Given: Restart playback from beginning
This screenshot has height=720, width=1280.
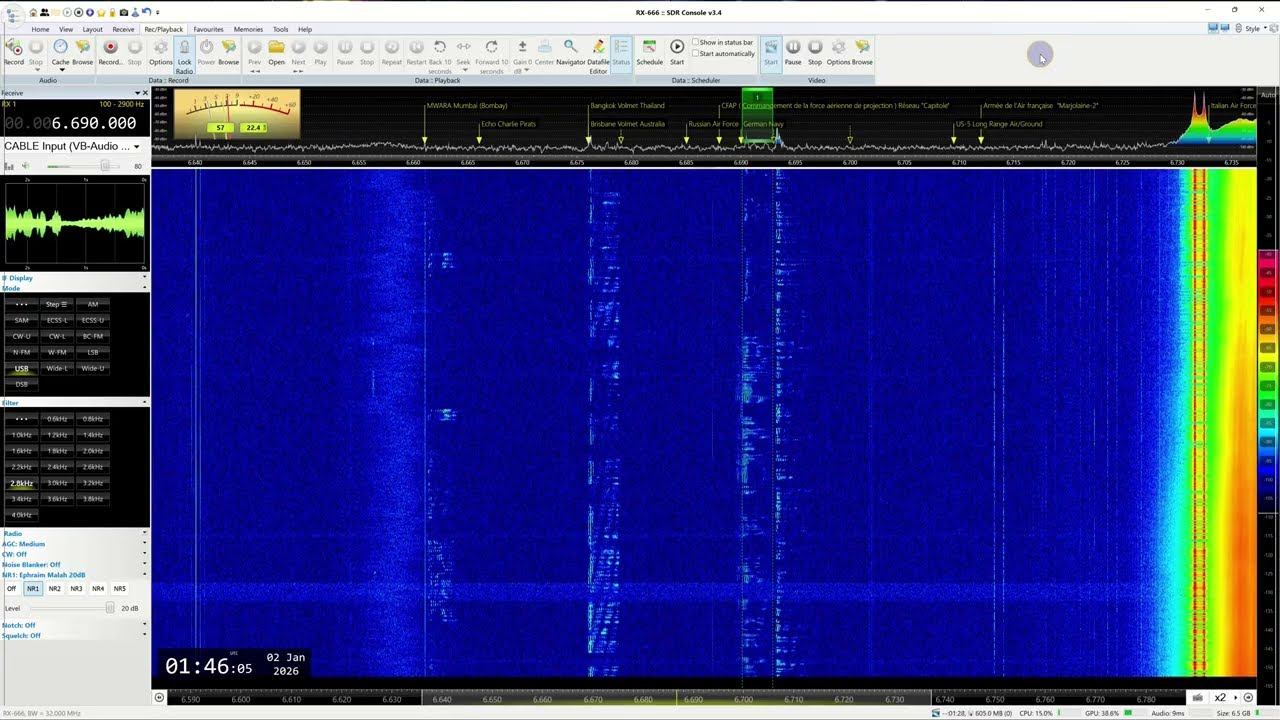Looking at the screenshot, I should click(x=416, y=51).
